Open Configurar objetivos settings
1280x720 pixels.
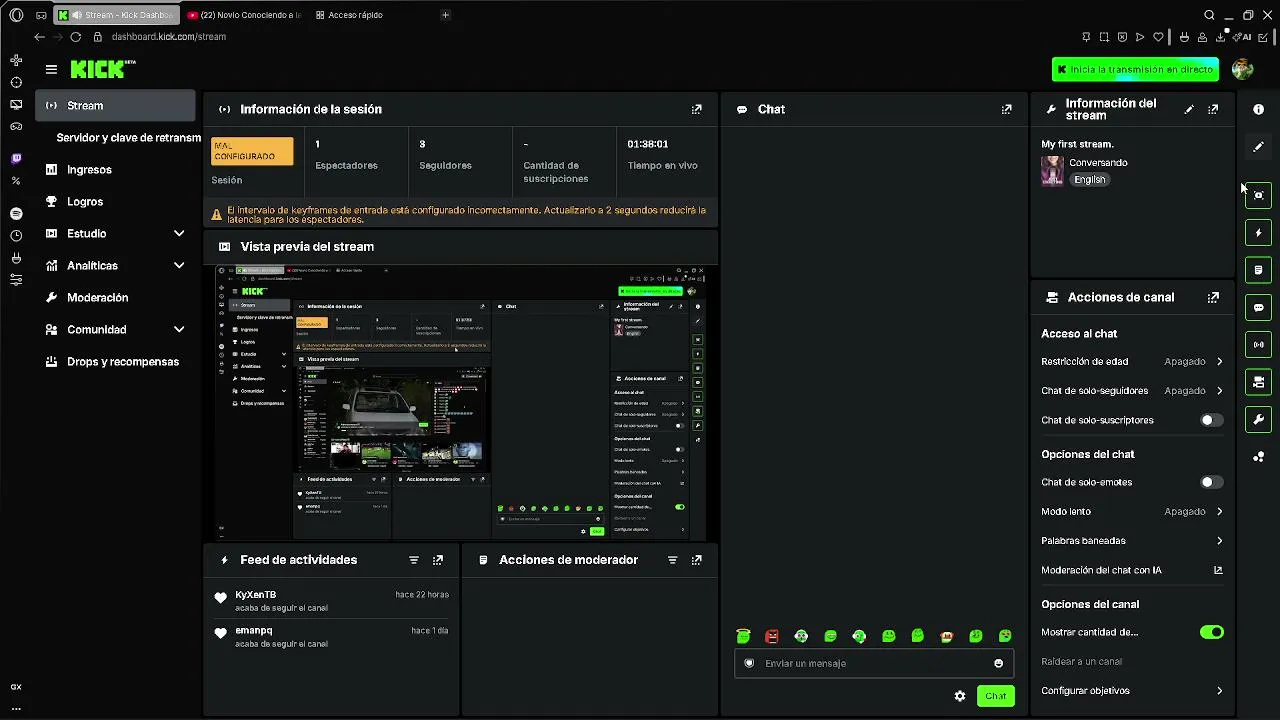(x=1132, y=690)
